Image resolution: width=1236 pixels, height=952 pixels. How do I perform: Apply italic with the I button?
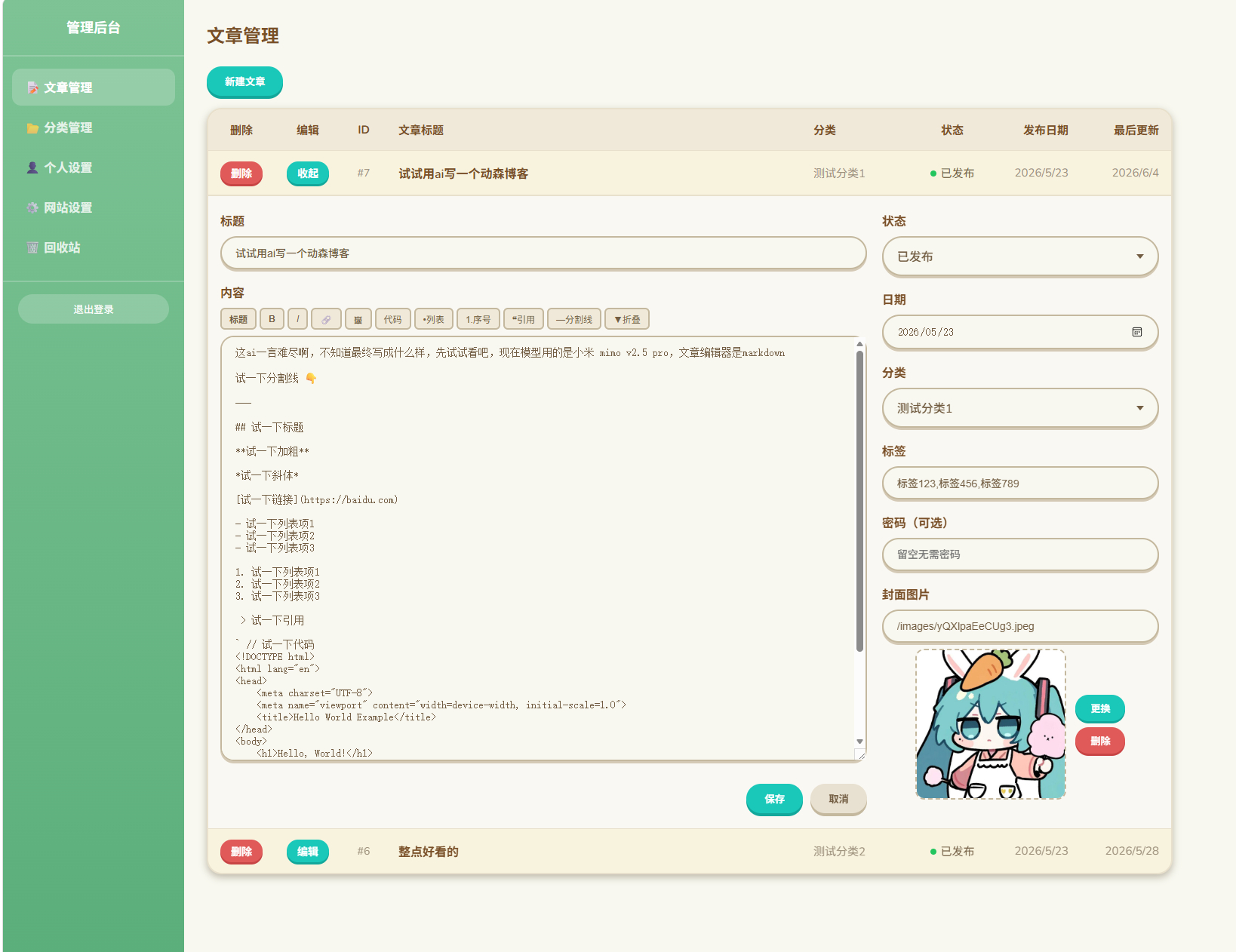[x=297, y=319]
